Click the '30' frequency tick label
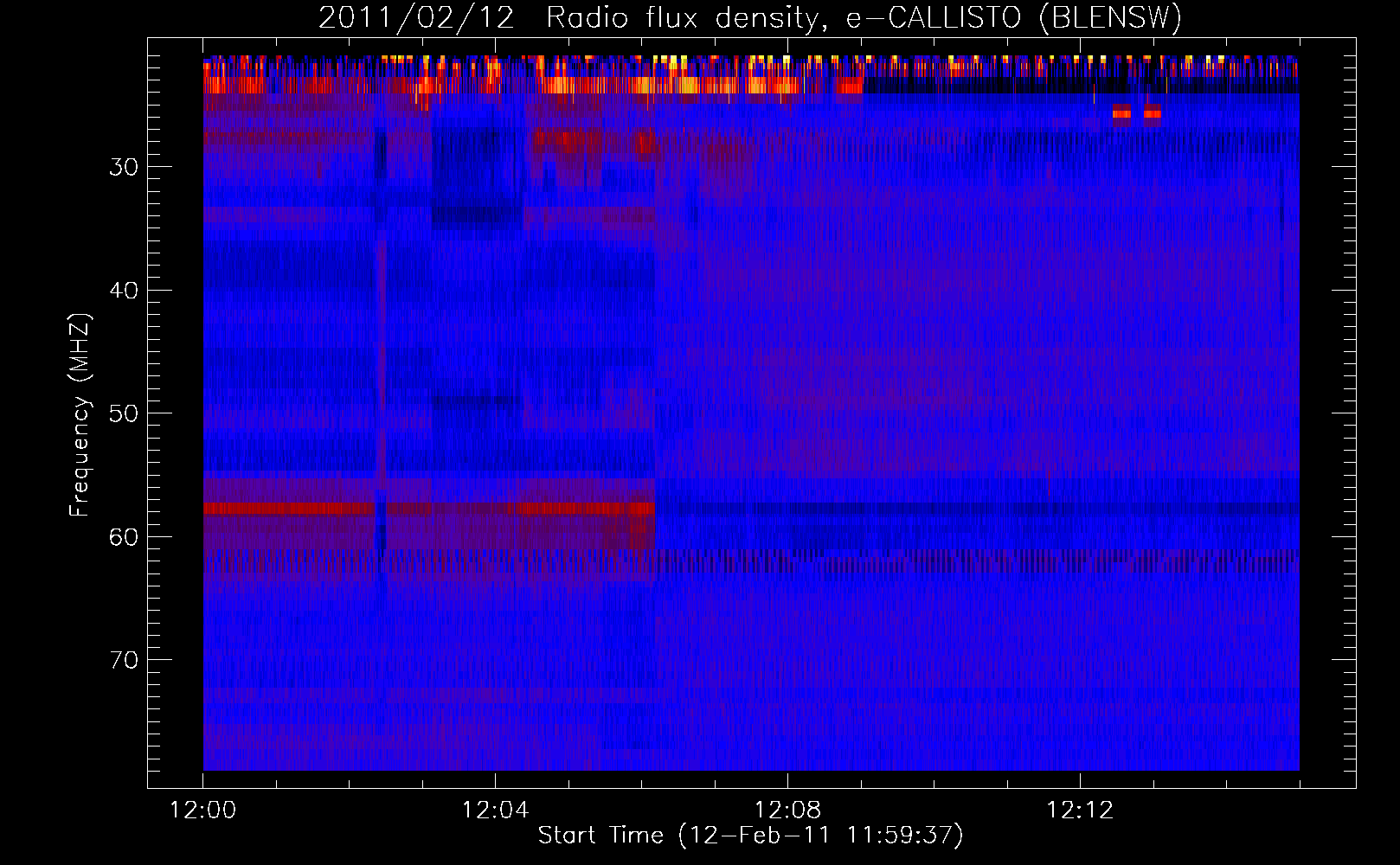Screen dimensions: 1400x865 click(124, 167)
